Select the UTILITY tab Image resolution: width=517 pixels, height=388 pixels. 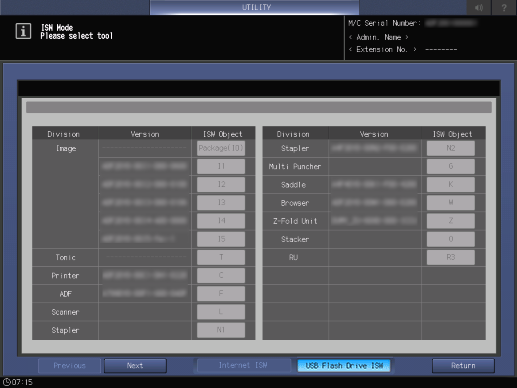pos(255,7)
